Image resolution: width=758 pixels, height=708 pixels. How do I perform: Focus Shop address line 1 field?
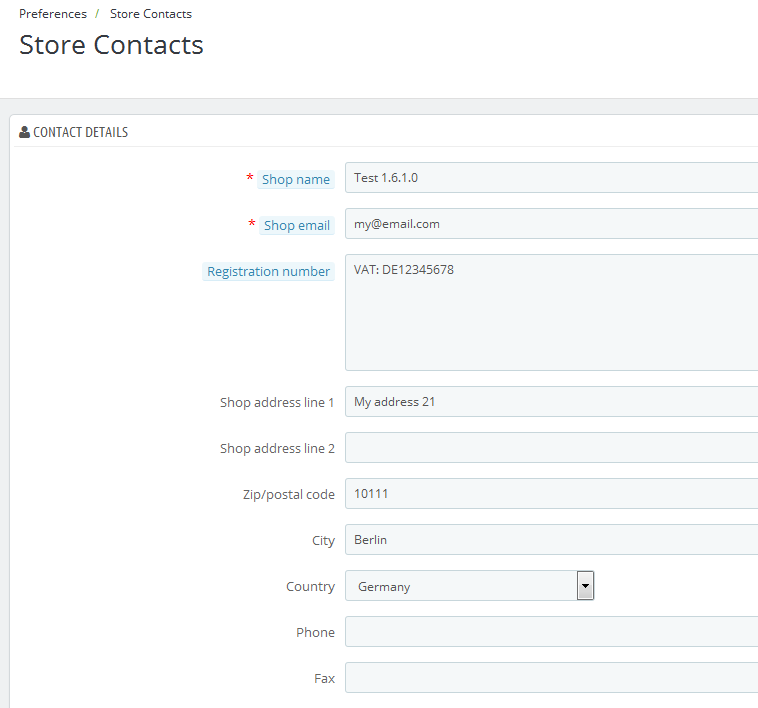(x=552, y=401)
